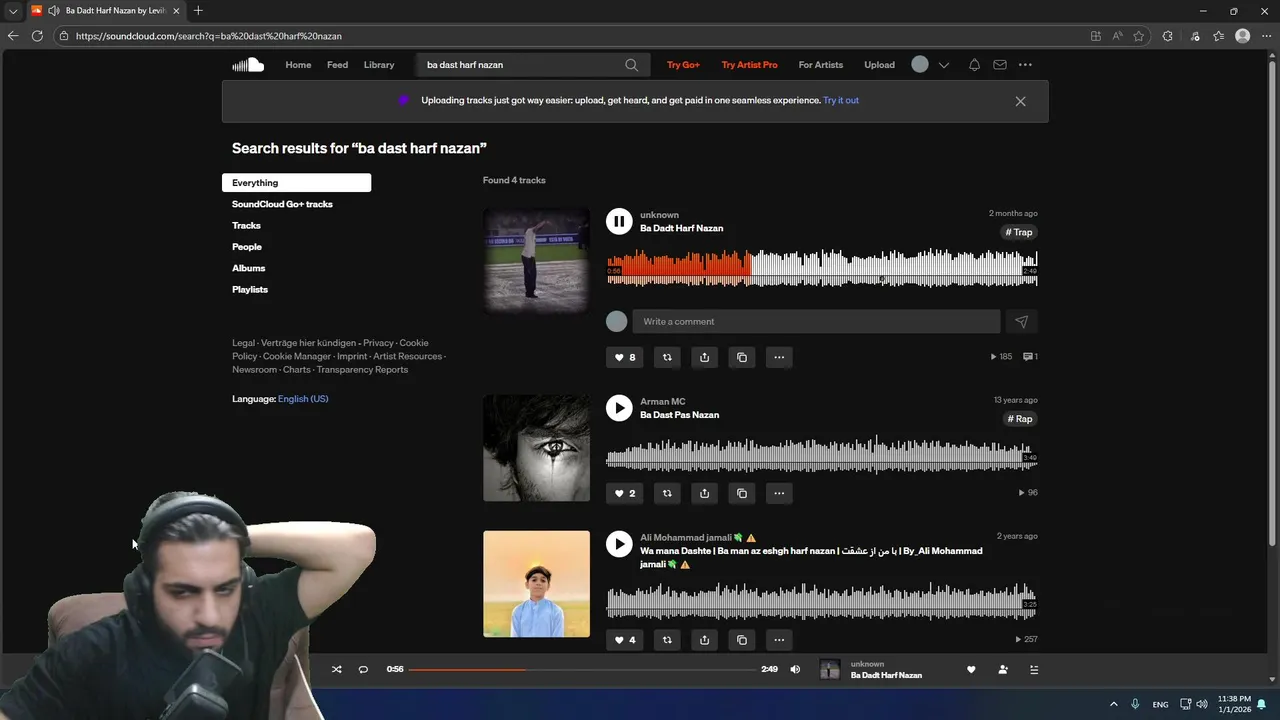Open SoundCloud messages envelope
The width and height of the screenshot is (1280, 720).
point(999,65)
